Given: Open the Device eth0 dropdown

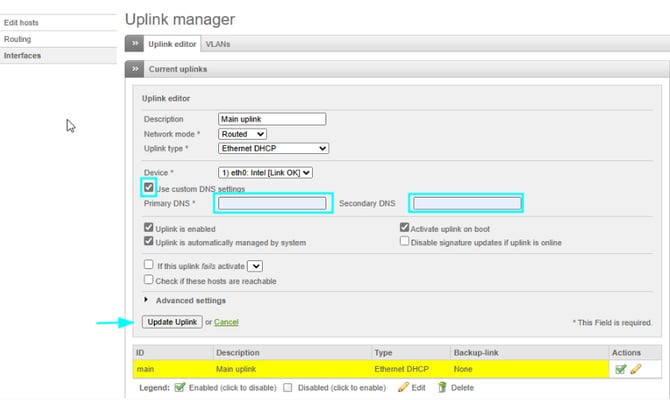Looking at the screenshot, I should click(x=273, y=172).
